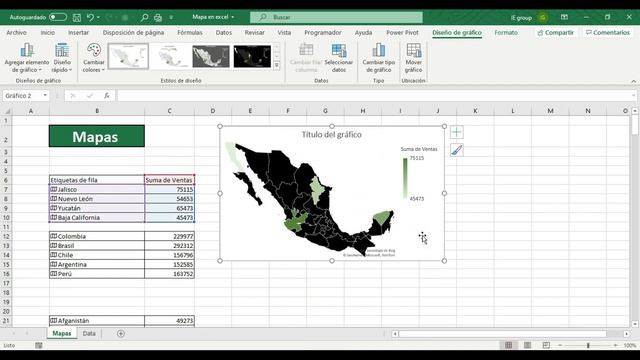Select the first light map chart style
Viewport: 640px width, 360px height.
click(128, 56)
